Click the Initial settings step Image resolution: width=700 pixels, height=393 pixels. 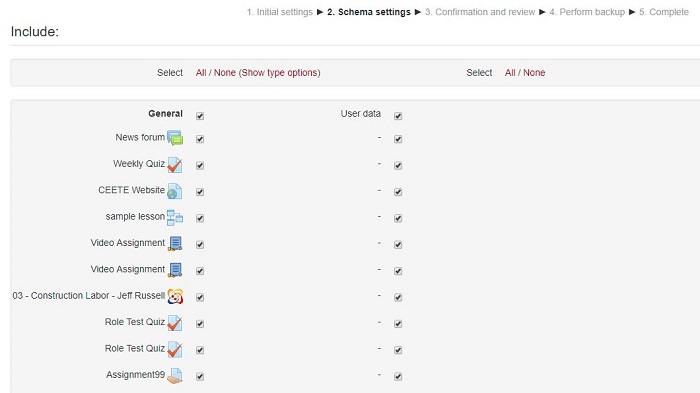(280, 12)
